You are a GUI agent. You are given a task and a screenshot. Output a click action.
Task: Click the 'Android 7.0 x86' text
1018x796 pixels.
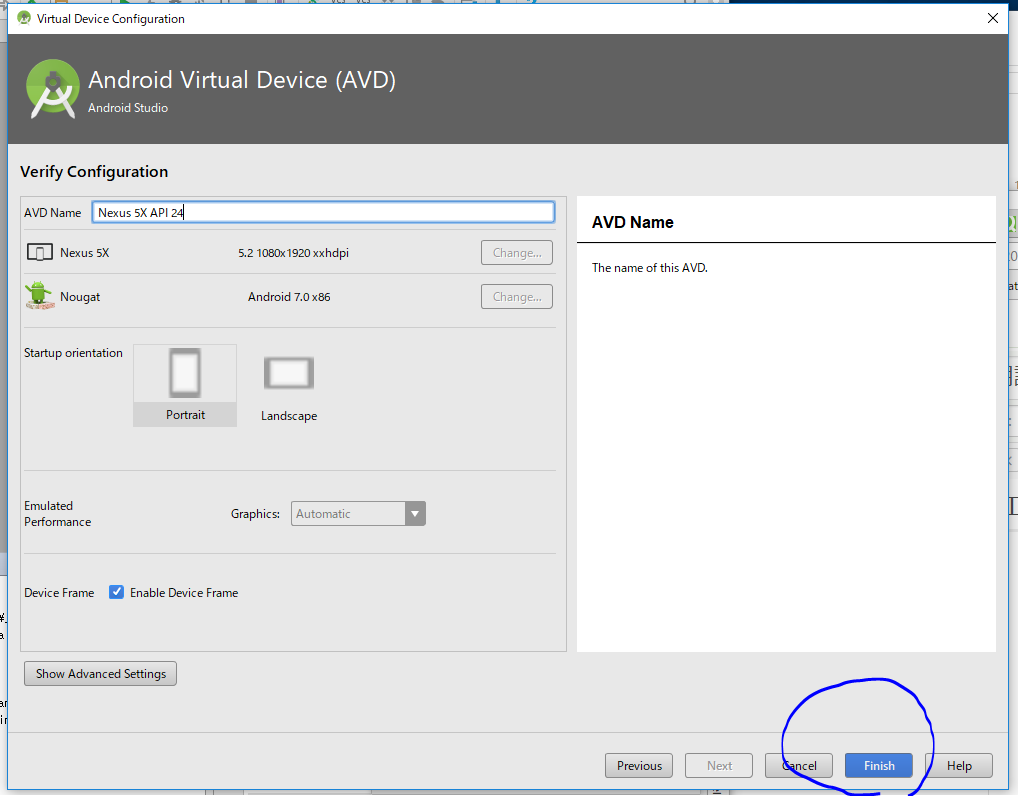[x=289, y=297]
